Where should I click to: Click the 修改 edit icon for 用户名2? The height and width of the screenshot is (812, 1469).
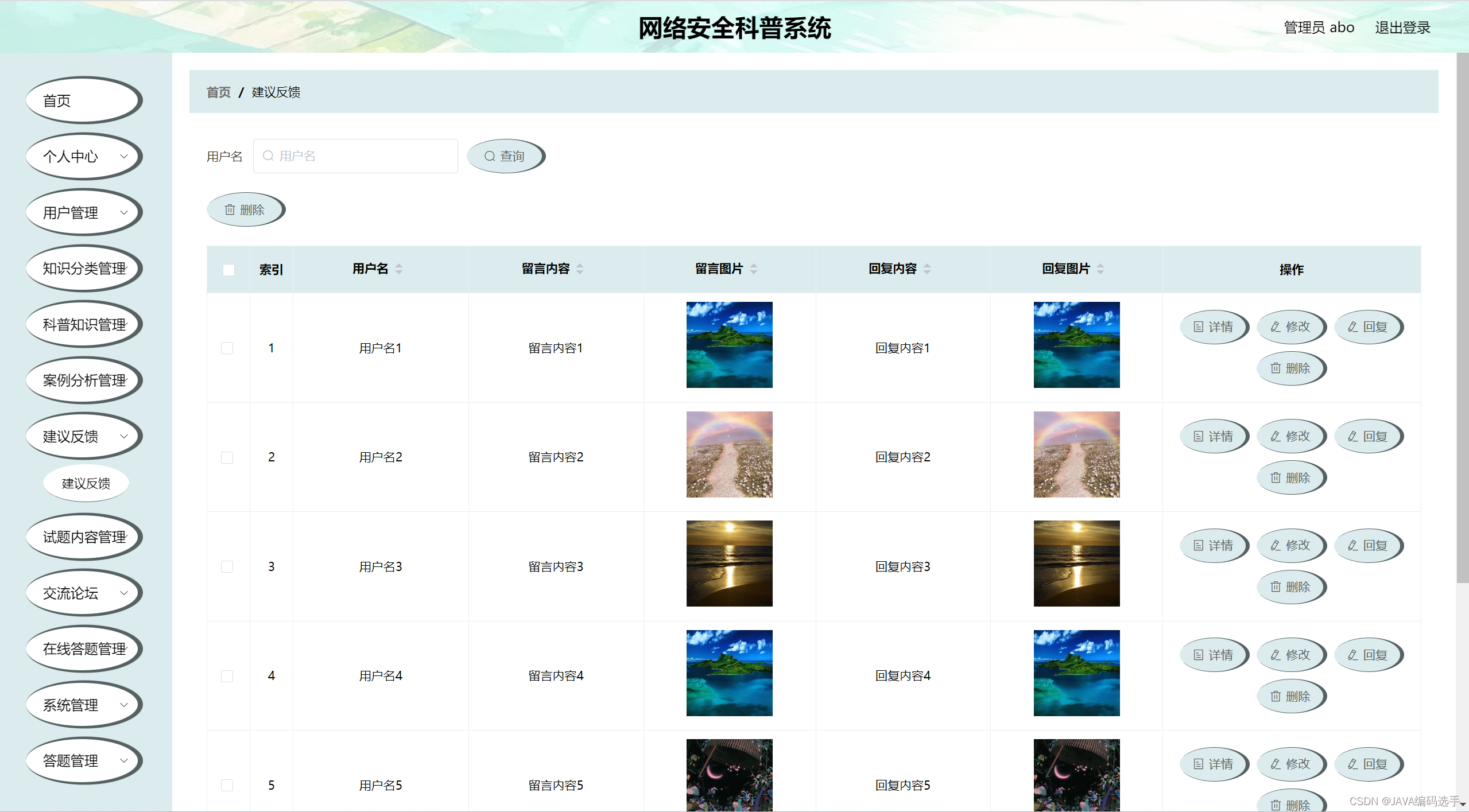(1276, 436)
